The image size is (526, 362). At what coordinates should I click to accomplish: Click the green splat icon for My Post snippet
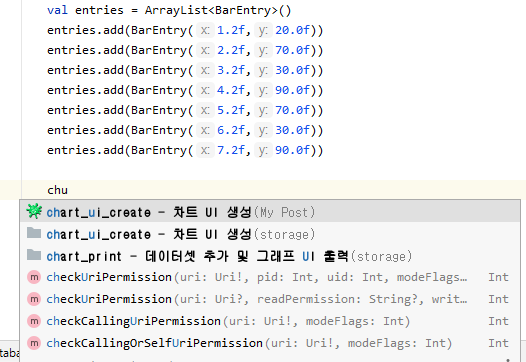(x=34, y=211)
